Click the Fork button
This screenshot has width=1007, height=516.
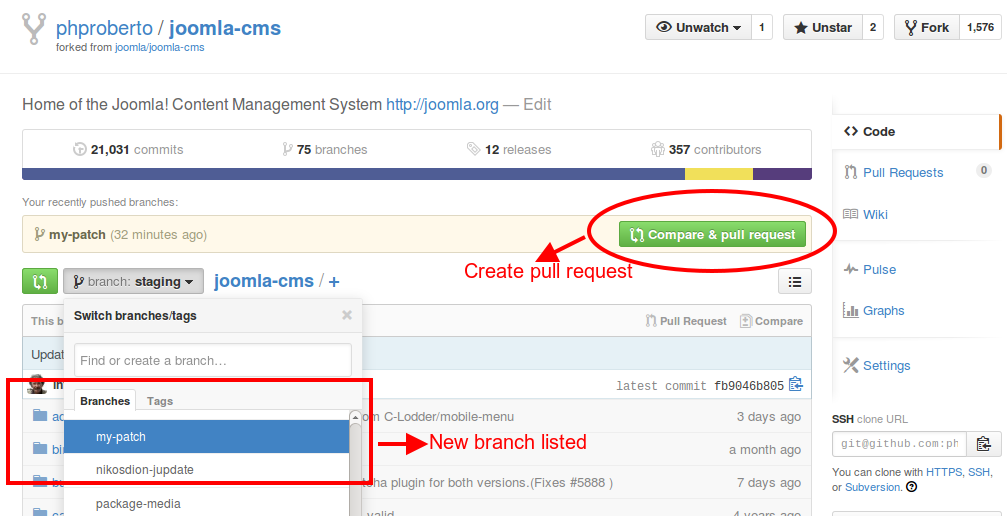(926, 28)
